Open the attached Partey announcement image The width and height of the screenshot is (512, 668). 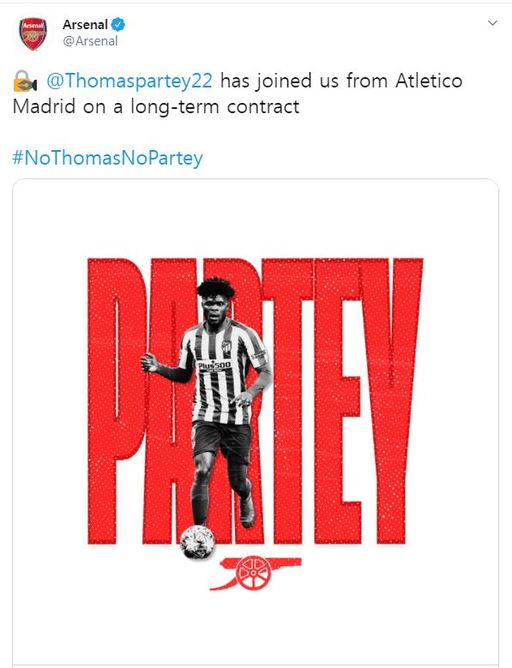click(x=256, y=422)
